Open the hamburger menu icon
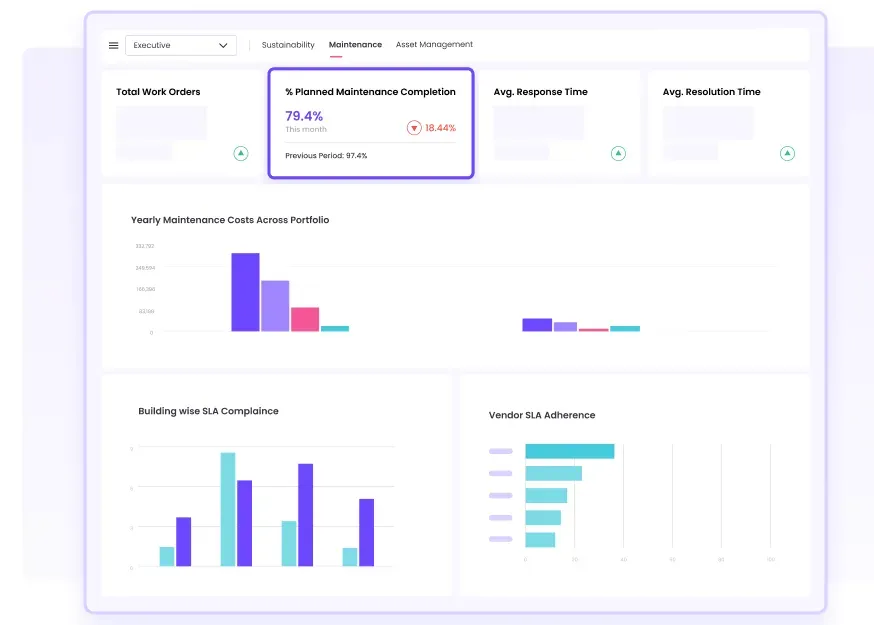 tap(113, 45)
